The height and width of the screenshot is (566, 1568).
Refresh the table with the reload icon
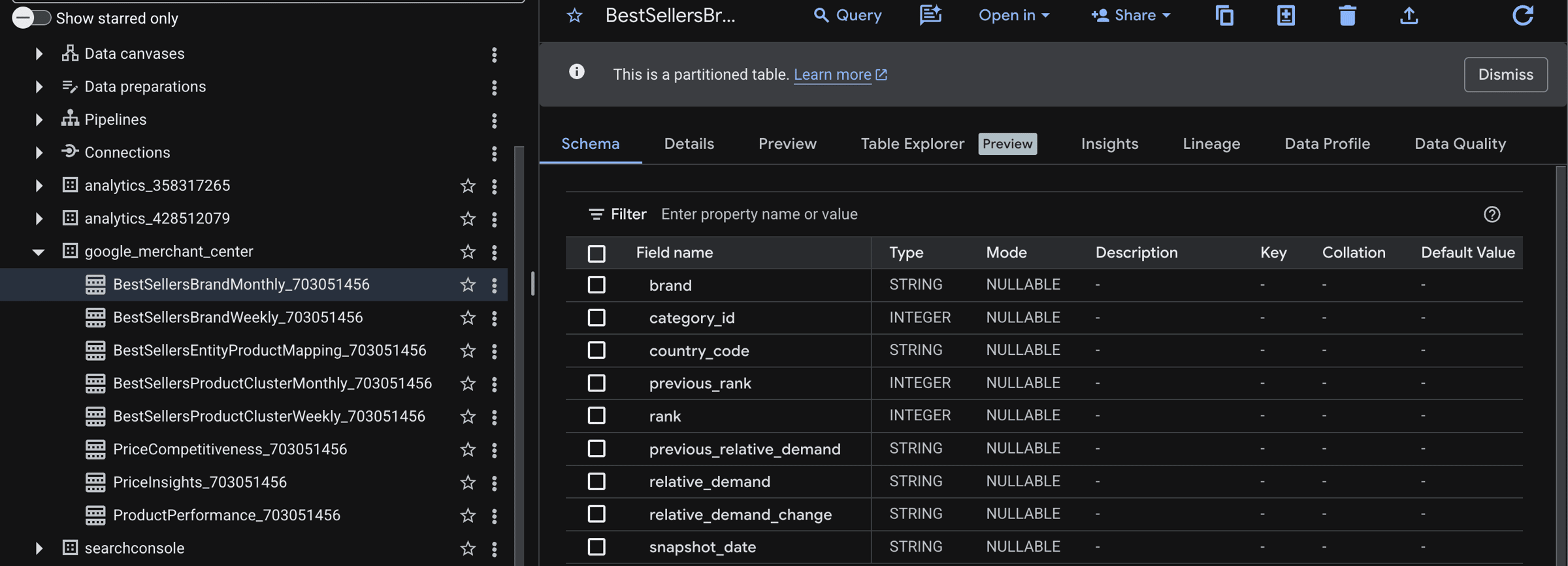(x=1522, y=16)
